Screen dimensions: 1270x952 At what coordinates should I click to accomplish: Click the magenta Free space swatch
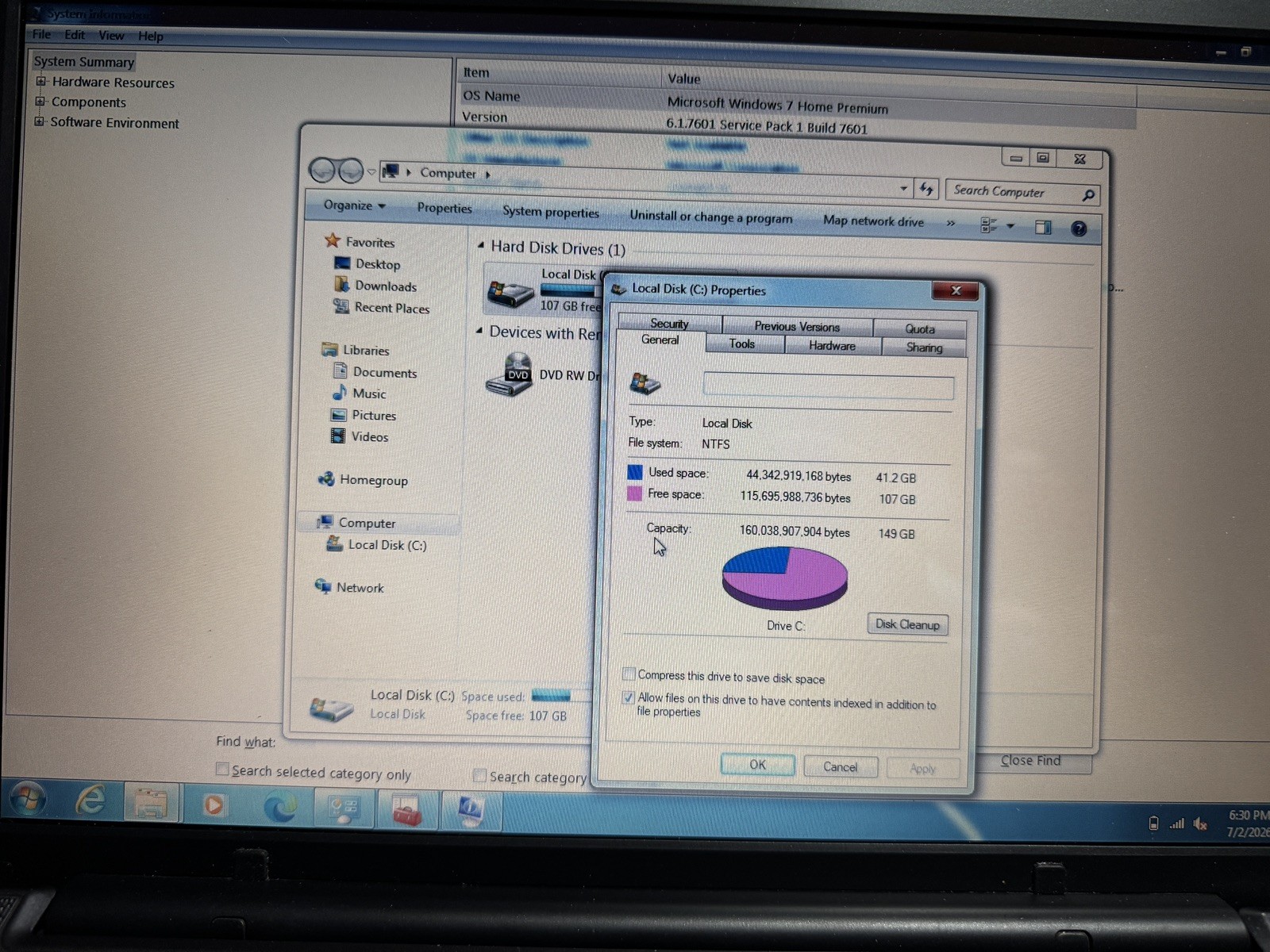click(634, 493)
